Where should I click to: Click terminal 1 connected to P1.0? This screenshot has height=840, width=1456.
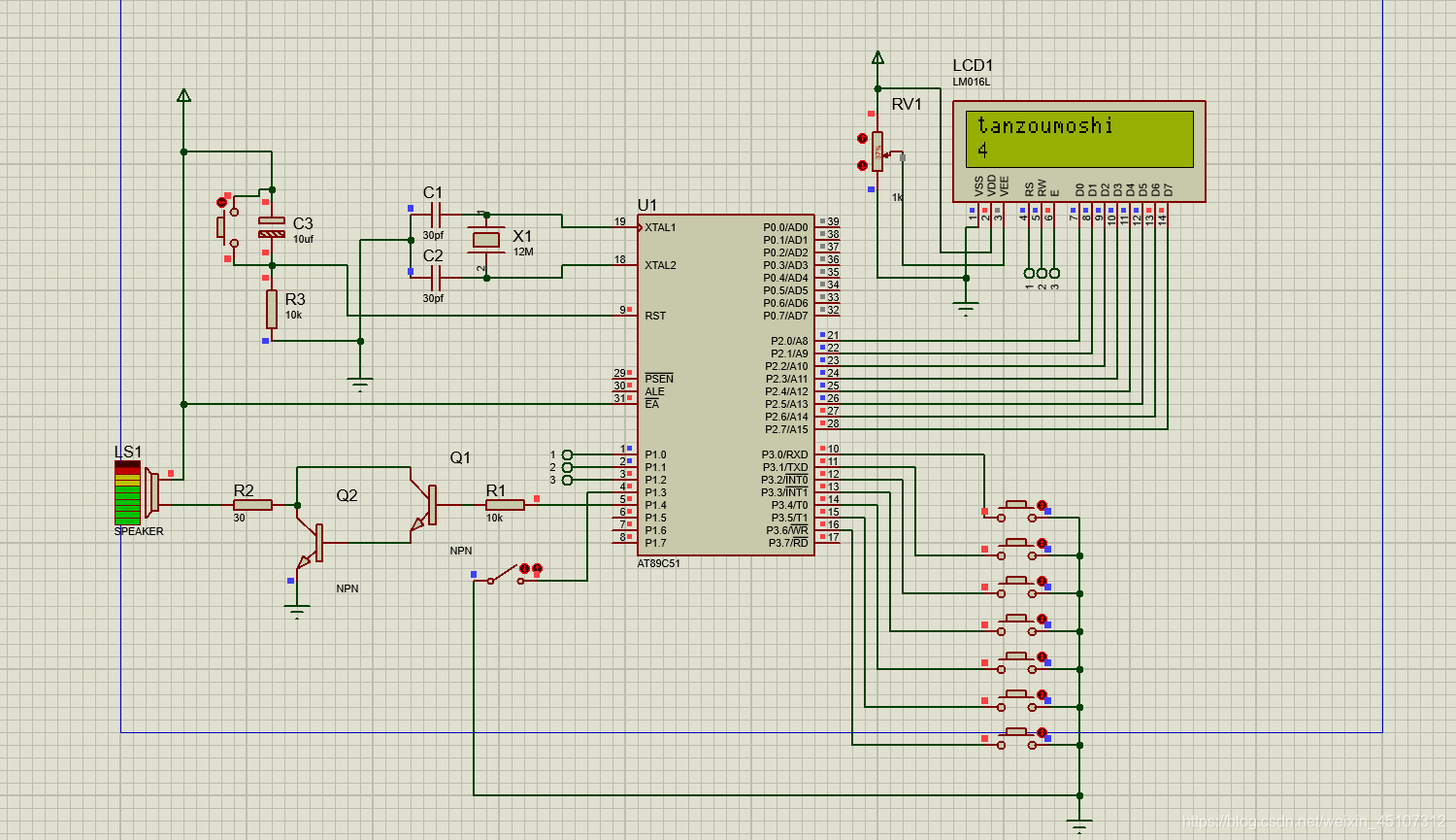click(x=568, y=454)
